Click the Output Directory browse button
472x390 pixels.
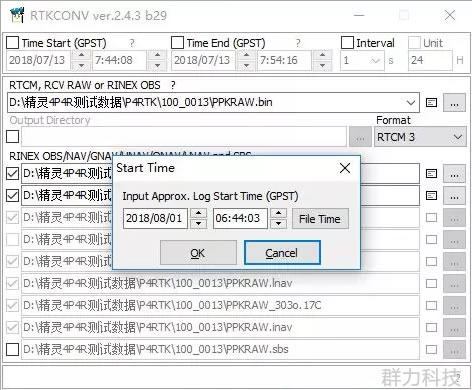click(x=360, y=137)
